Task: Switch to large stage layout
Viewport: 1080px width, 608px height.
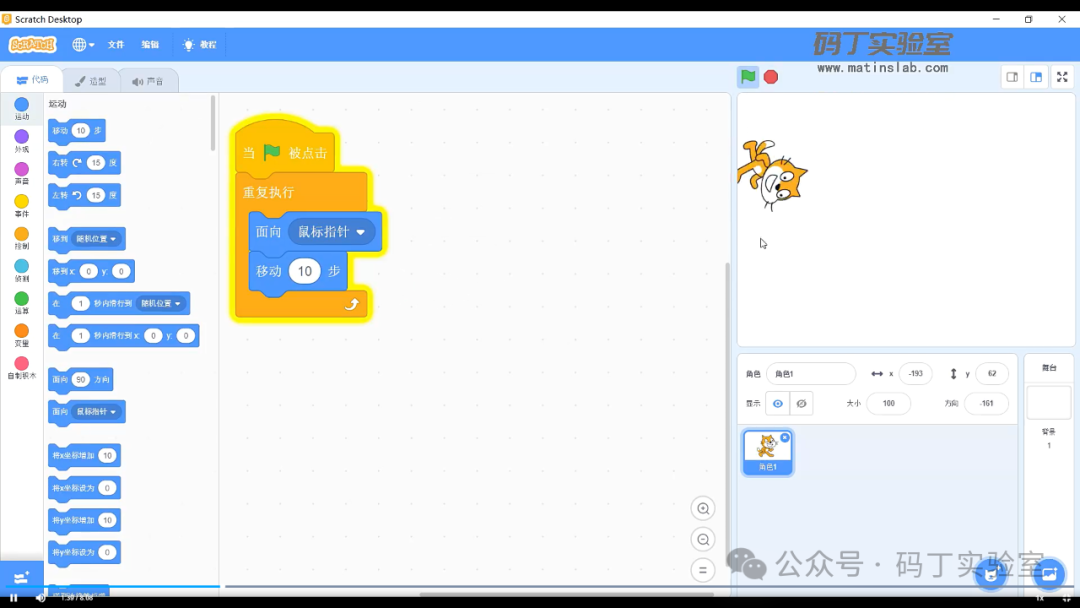Action: 1036,77
